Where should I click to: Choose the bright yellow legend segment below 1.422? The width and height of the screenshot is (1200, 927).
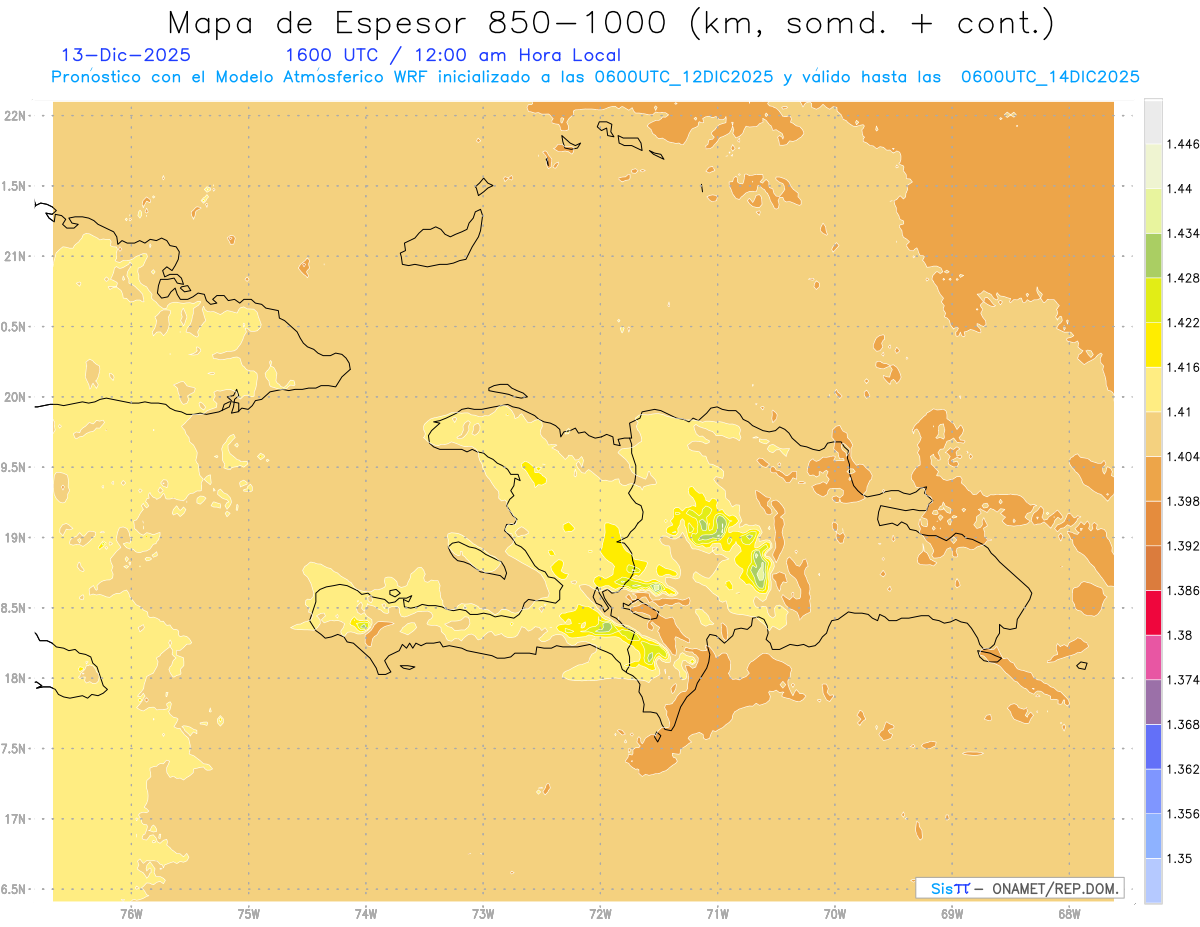[x=1153, y=344]
